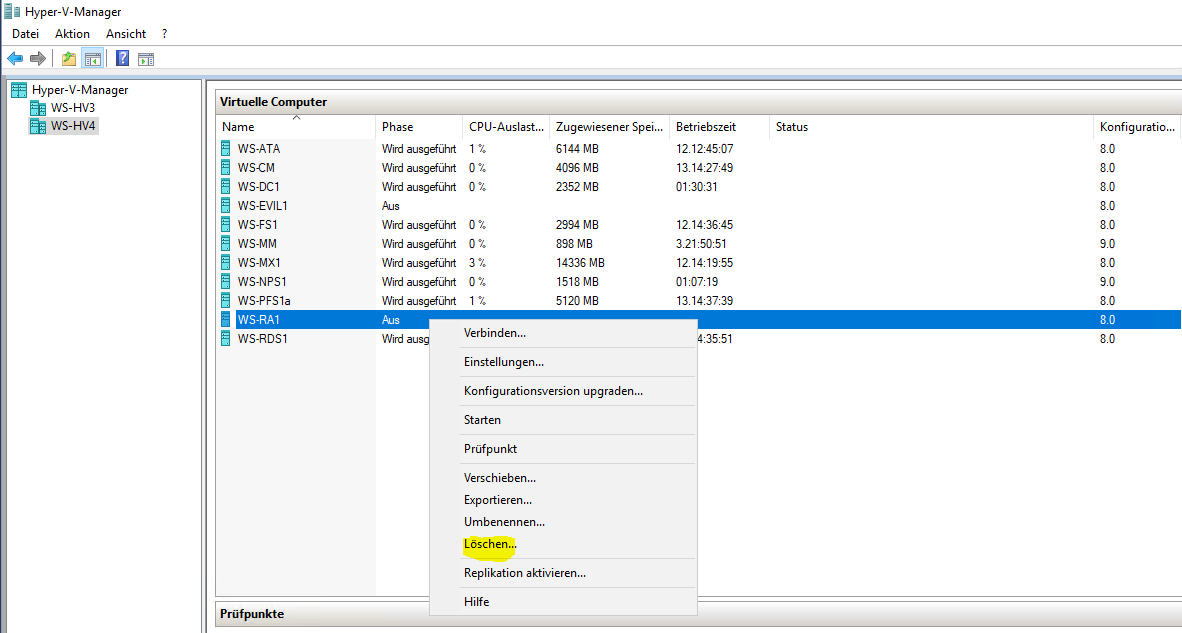This screenshot has width=1182, height=633.
Task: Open the Ansicht menu
Action: pyautogui.click(x=126, y=34)
